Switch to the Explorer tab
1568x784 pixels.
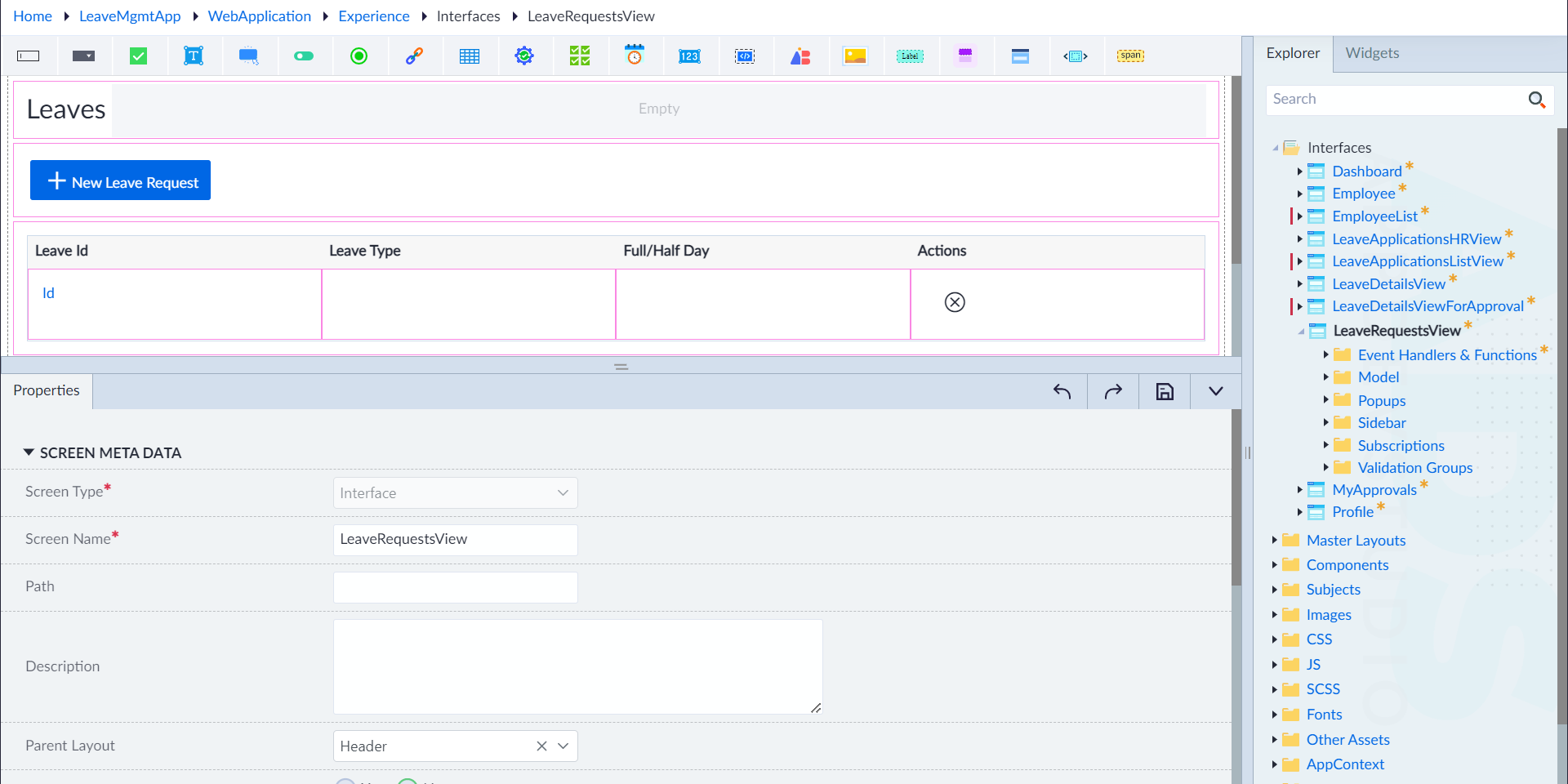pos(1293,53)
